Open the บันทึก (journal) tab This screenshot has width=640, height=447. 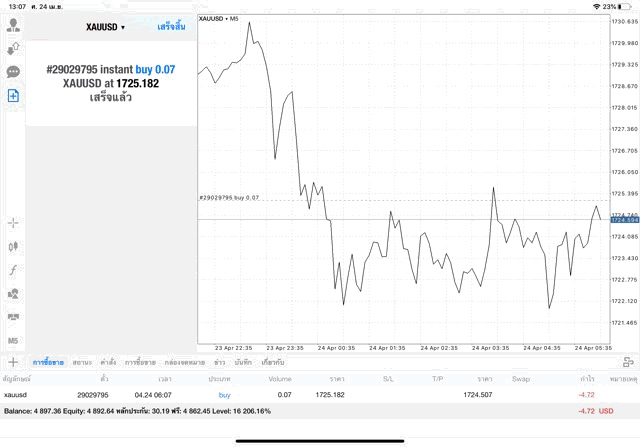(x=243, y=362)
